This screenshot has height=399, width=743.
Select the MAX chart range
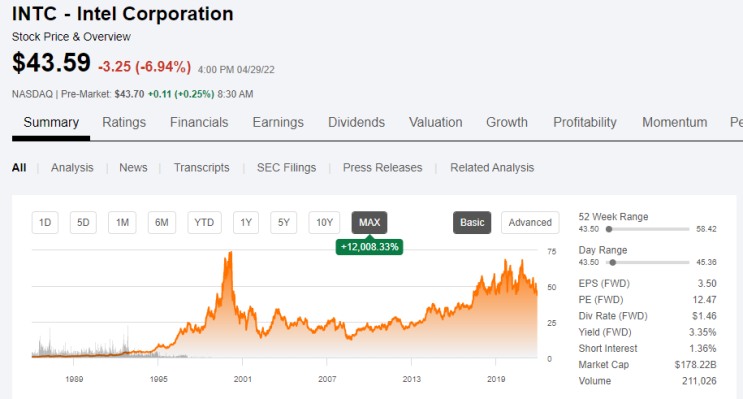point(370,223)
